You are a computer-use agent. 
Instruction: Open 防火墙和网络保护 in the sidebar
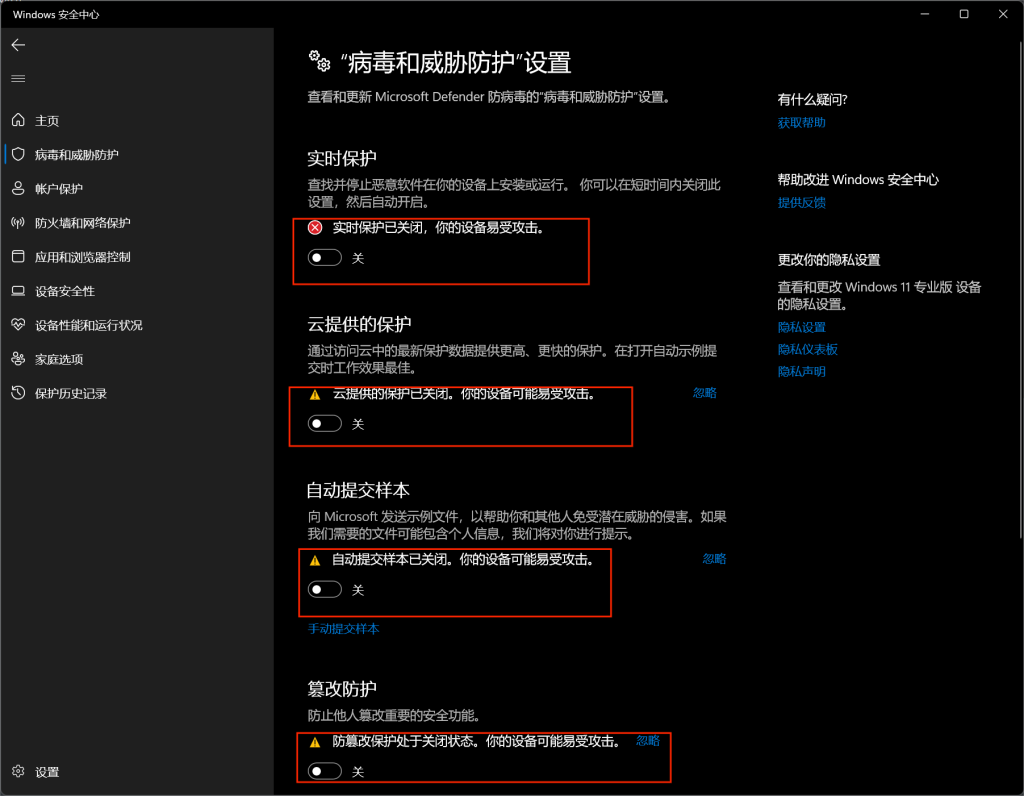(83, 223)
